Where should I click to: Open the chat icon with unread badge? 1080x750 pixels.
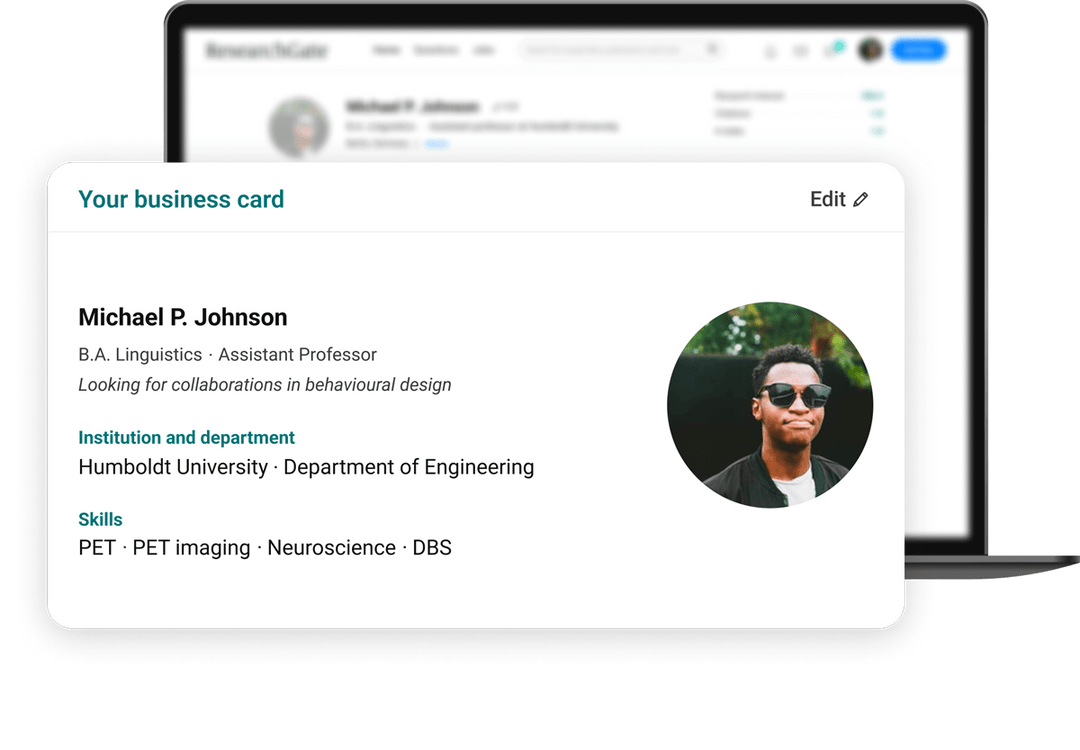tap(830, 51)
